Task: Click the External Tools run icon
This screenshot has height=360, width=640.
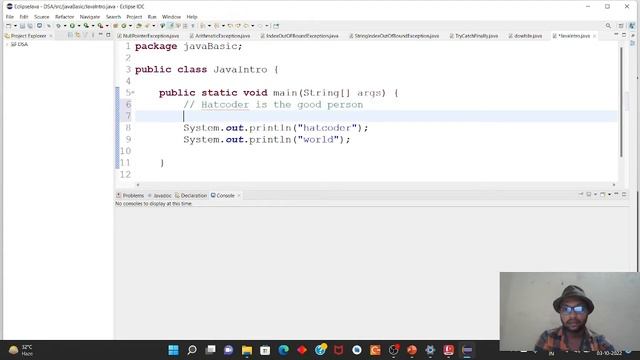Action: 100,26
